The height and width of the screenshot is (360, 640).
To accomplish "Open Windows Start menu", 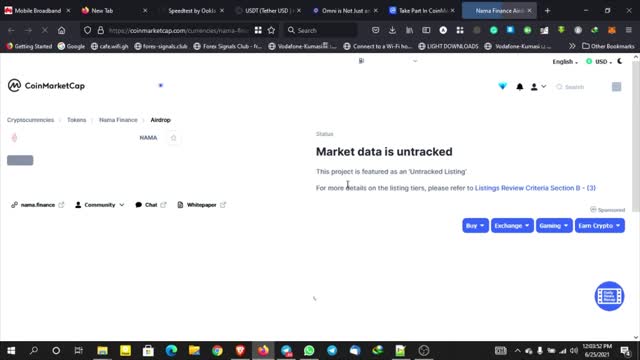I will click(x=11, y=351).
